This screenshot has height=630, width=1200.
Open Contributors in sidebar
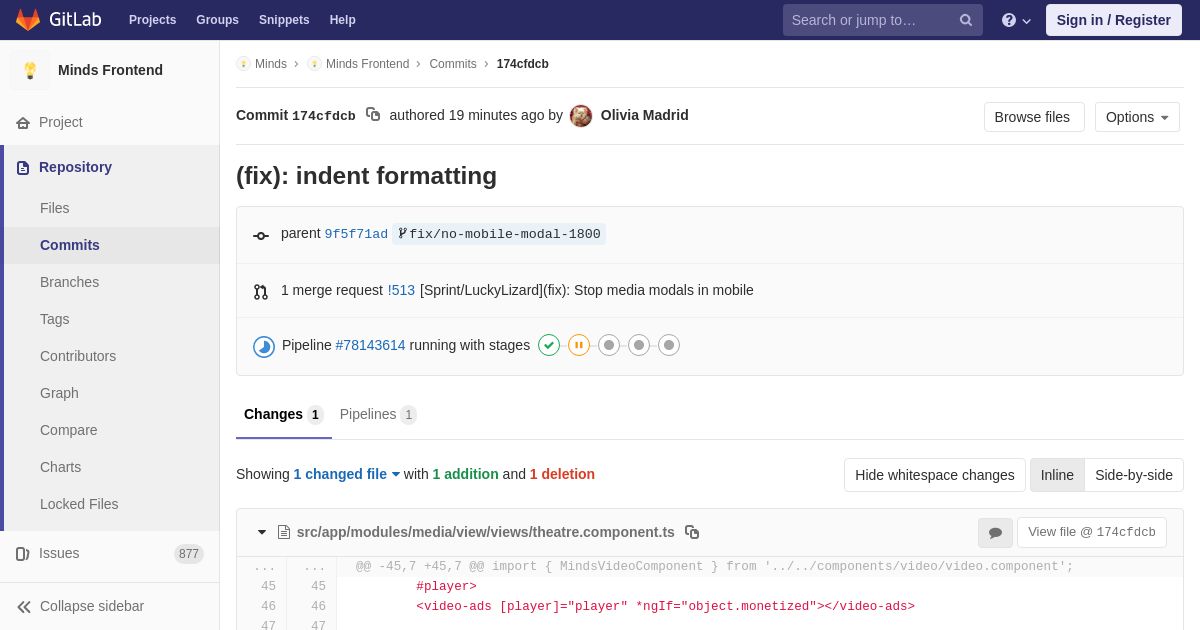click(78, 356)
